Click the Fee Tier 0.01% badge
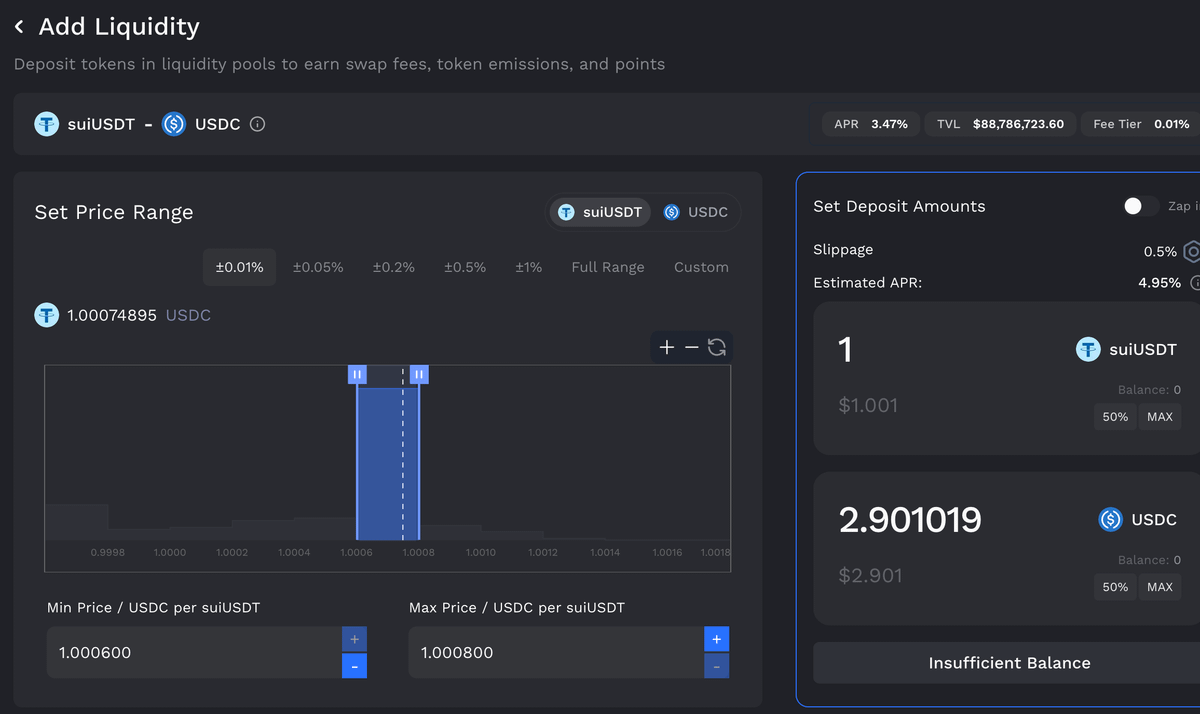Viewport: 1200px width, 714px height. [x=1141, y=124]
